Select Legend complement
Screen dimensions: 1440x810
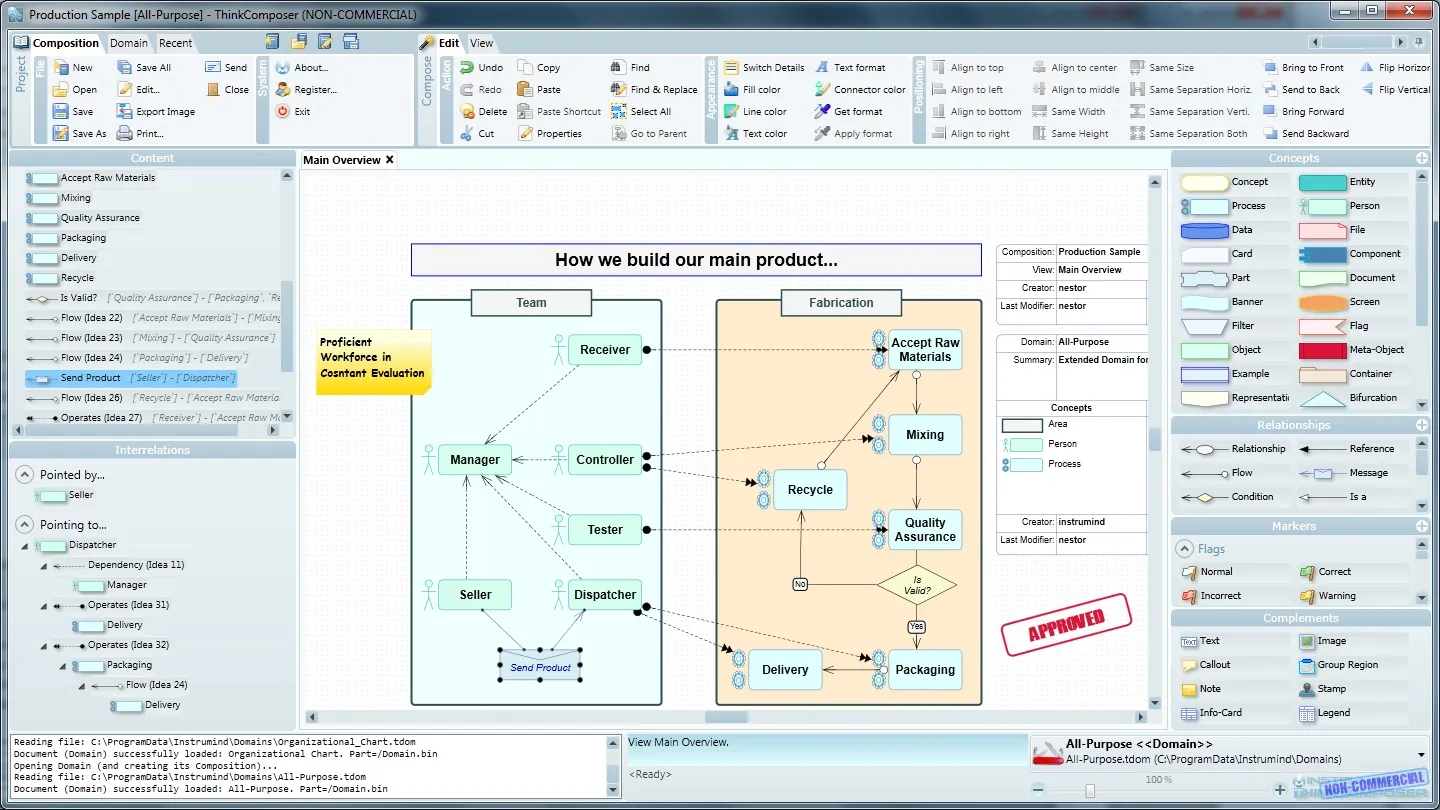point(1326,713)
